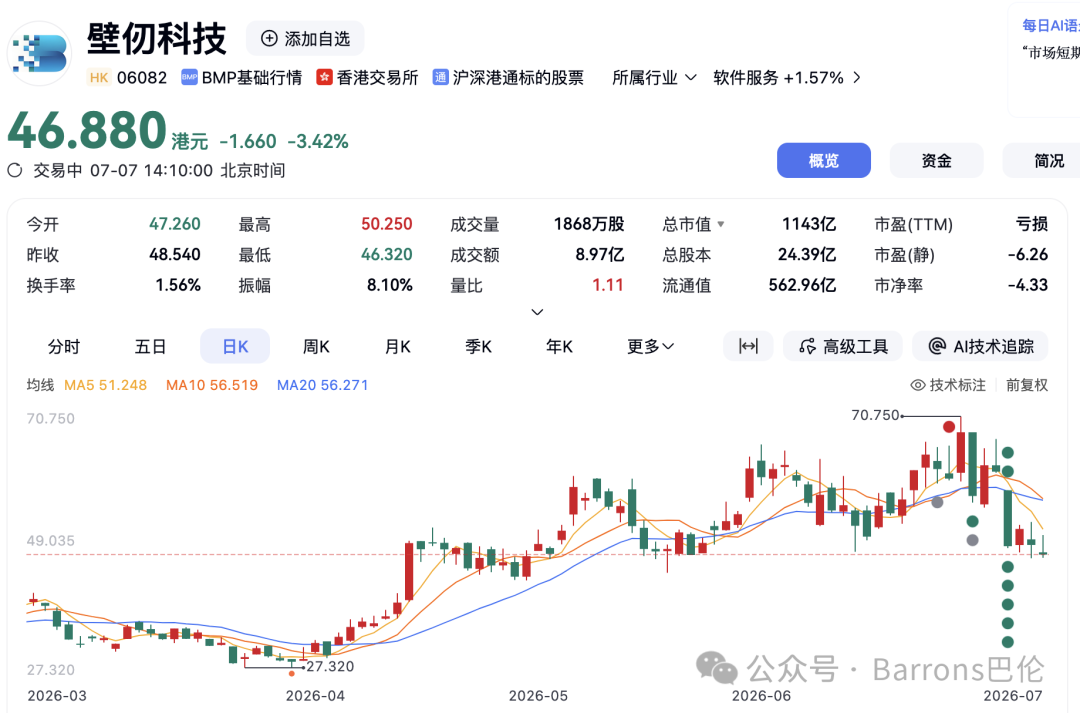Image resolution: width=1080 pixels, height=713 pixels.
Task: Open 香港交易所 exchange tag
Action: pyautogui.click(x=368, y=78)
